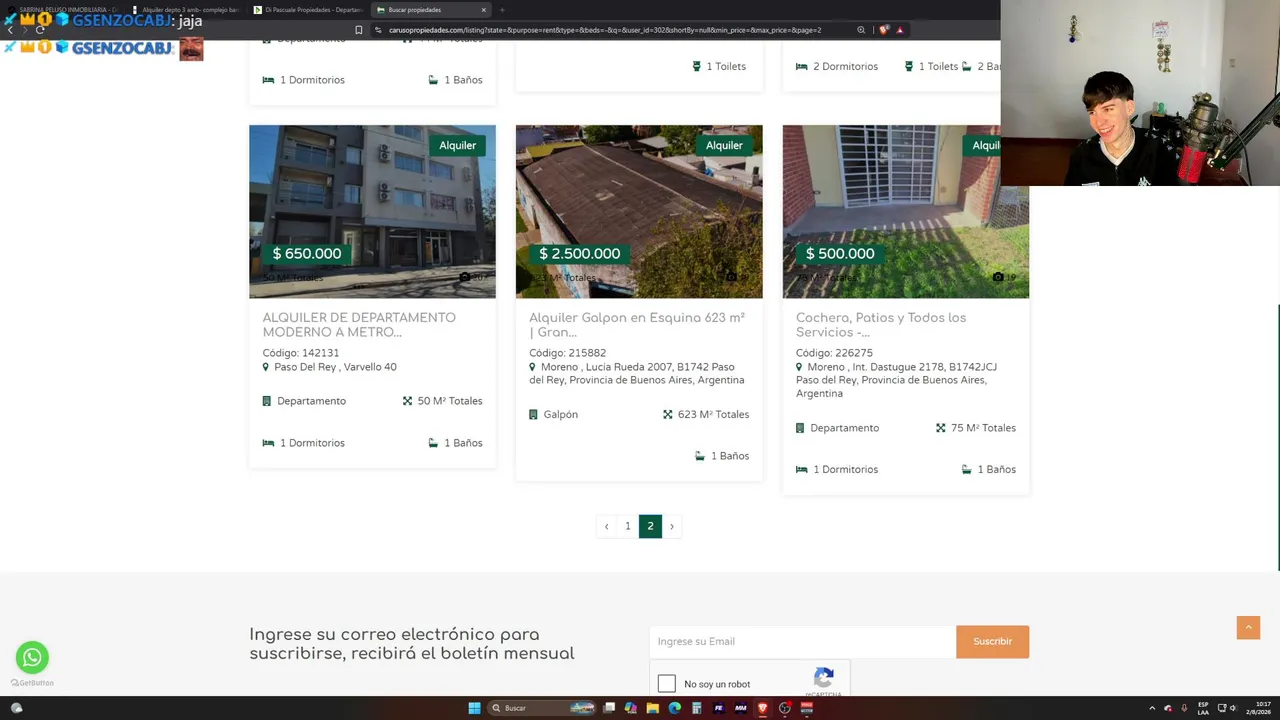Image resolution: width=1280 pixels, height=720 pixels.
Task: Open 'Alquiler Galpon en Esquina 623 m²' listing title
Action: tap(637, 325)
